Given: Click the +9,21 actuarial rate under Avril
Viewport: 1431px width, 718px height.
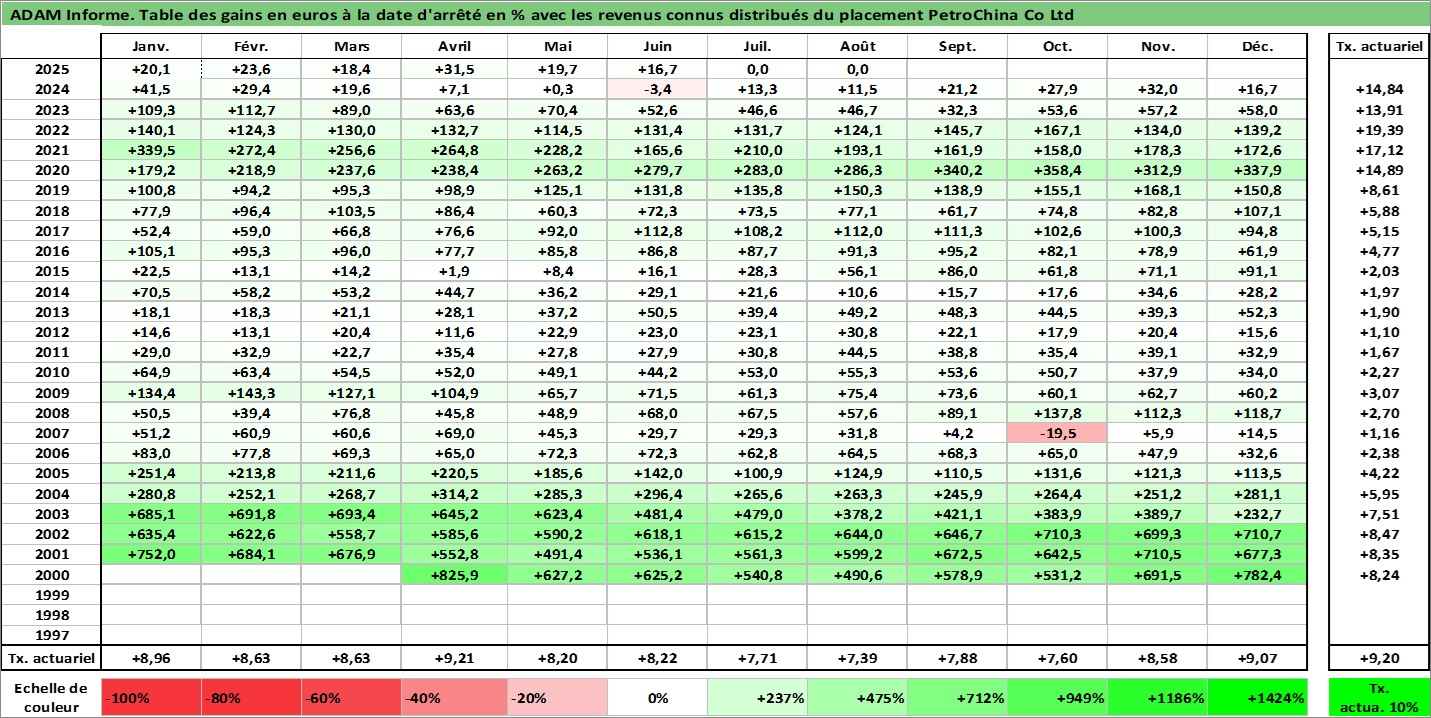Looking at the screenshot, I should tap(454, 658).
